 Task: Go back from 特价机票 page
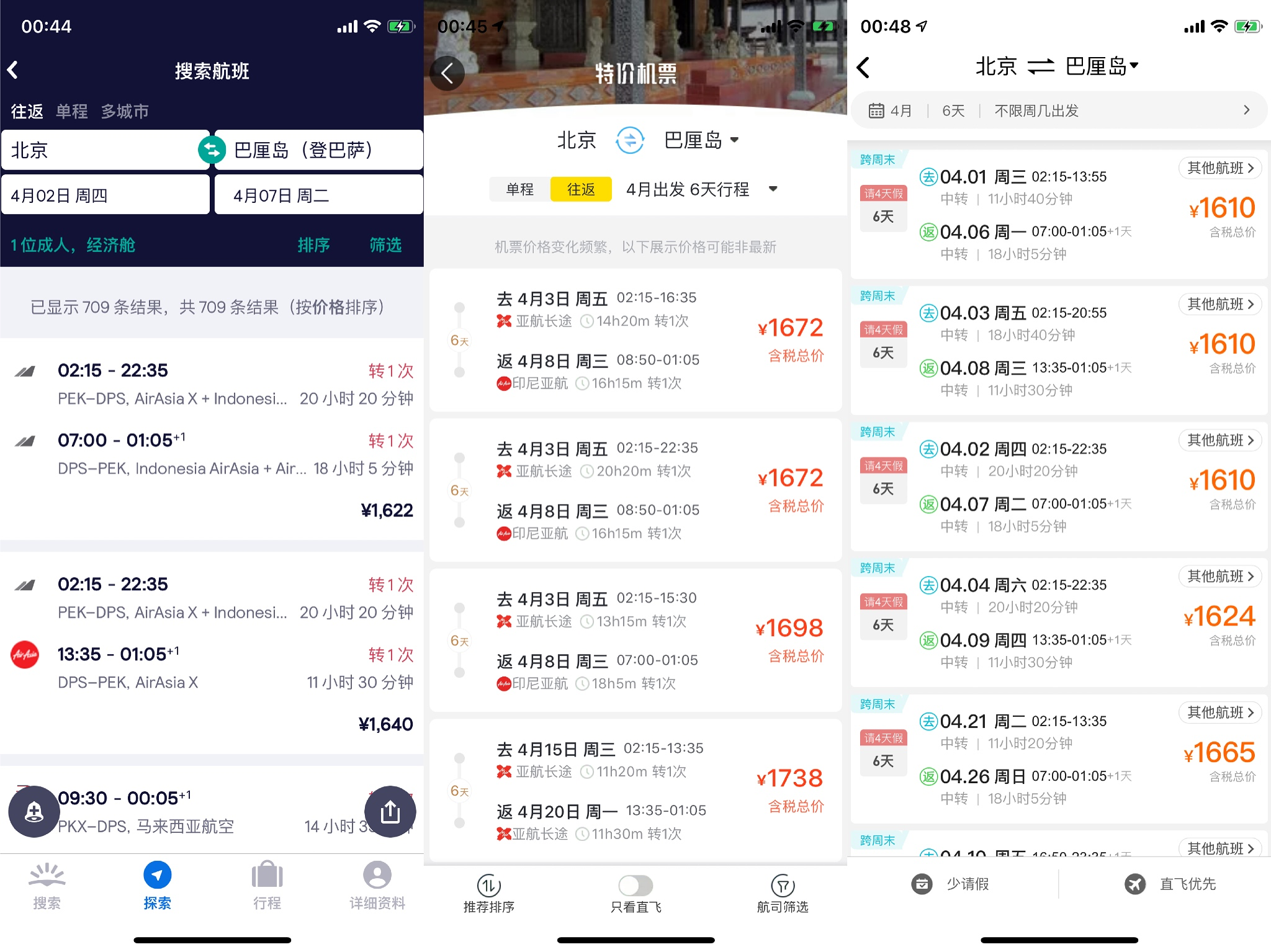(447, 73)
